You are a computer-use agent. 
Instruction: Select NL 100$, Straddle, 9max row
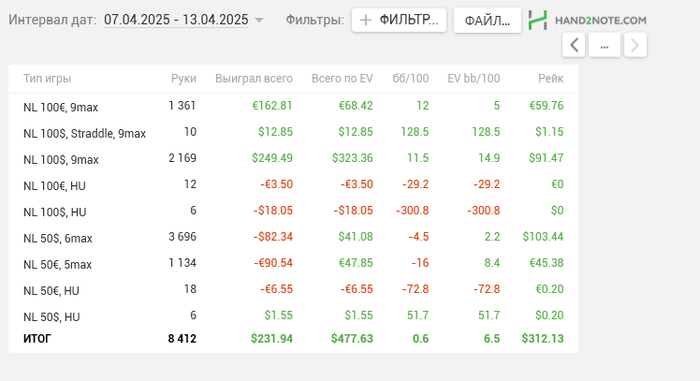tap(293, 133)
